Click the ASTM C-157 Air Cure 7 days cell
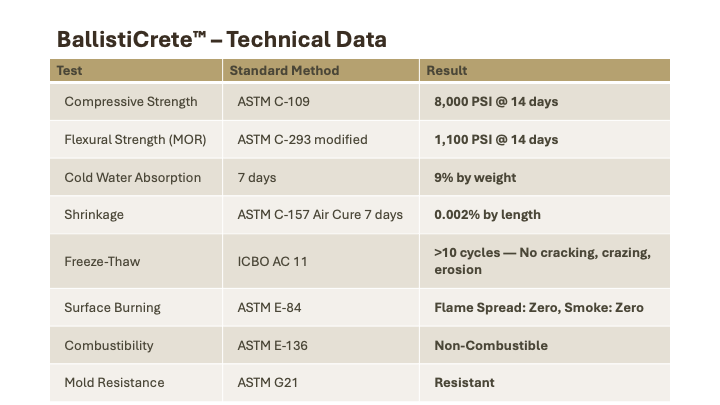This screenshot has width=720, height=405. (321, 215)
